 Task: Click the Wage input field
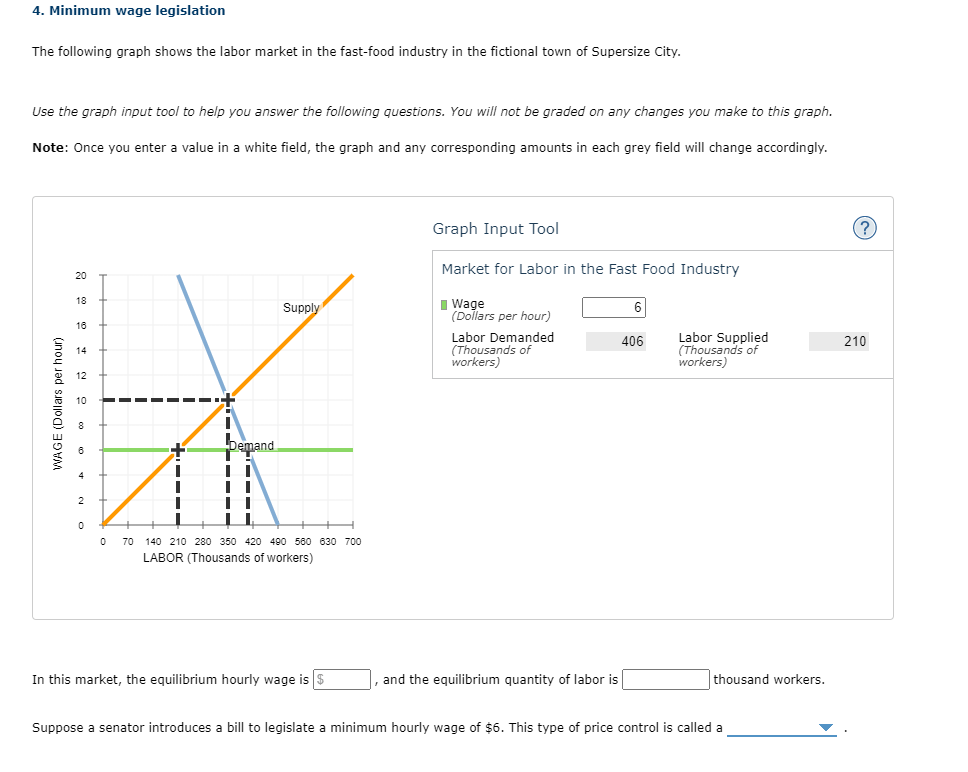click(x=614, y=307)
